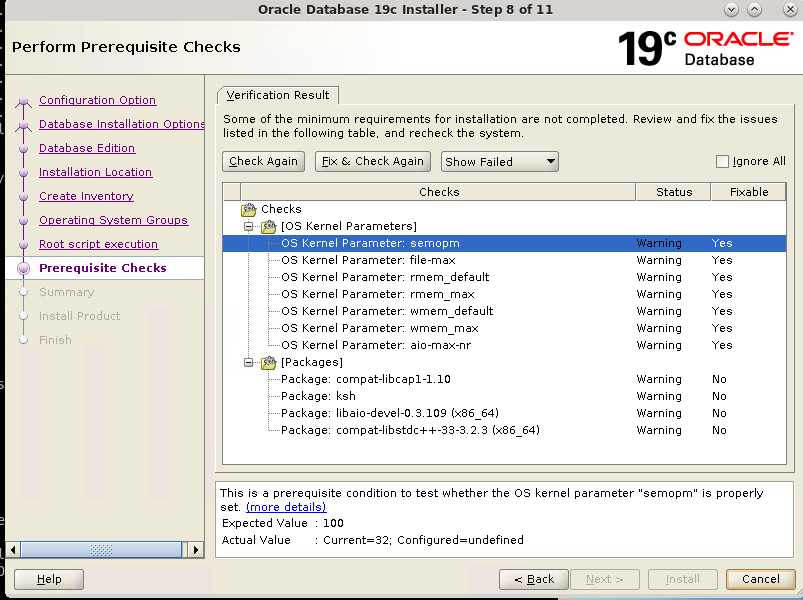Viewport: 803px width, 600px height.
Task: Go to Database Installation Options step
Action: tap(121, 124)
